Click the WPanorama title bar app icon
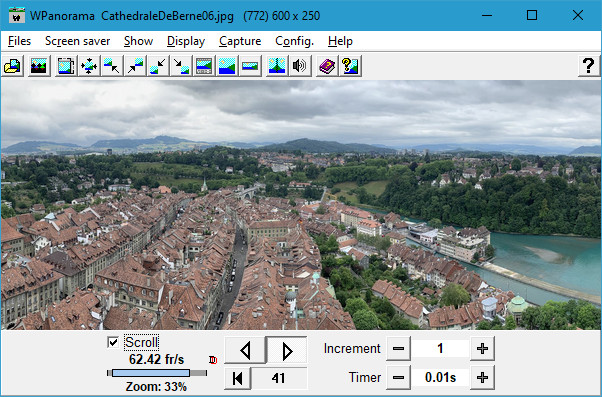Screen dimensions: 602x397 [x=17, y=16]
